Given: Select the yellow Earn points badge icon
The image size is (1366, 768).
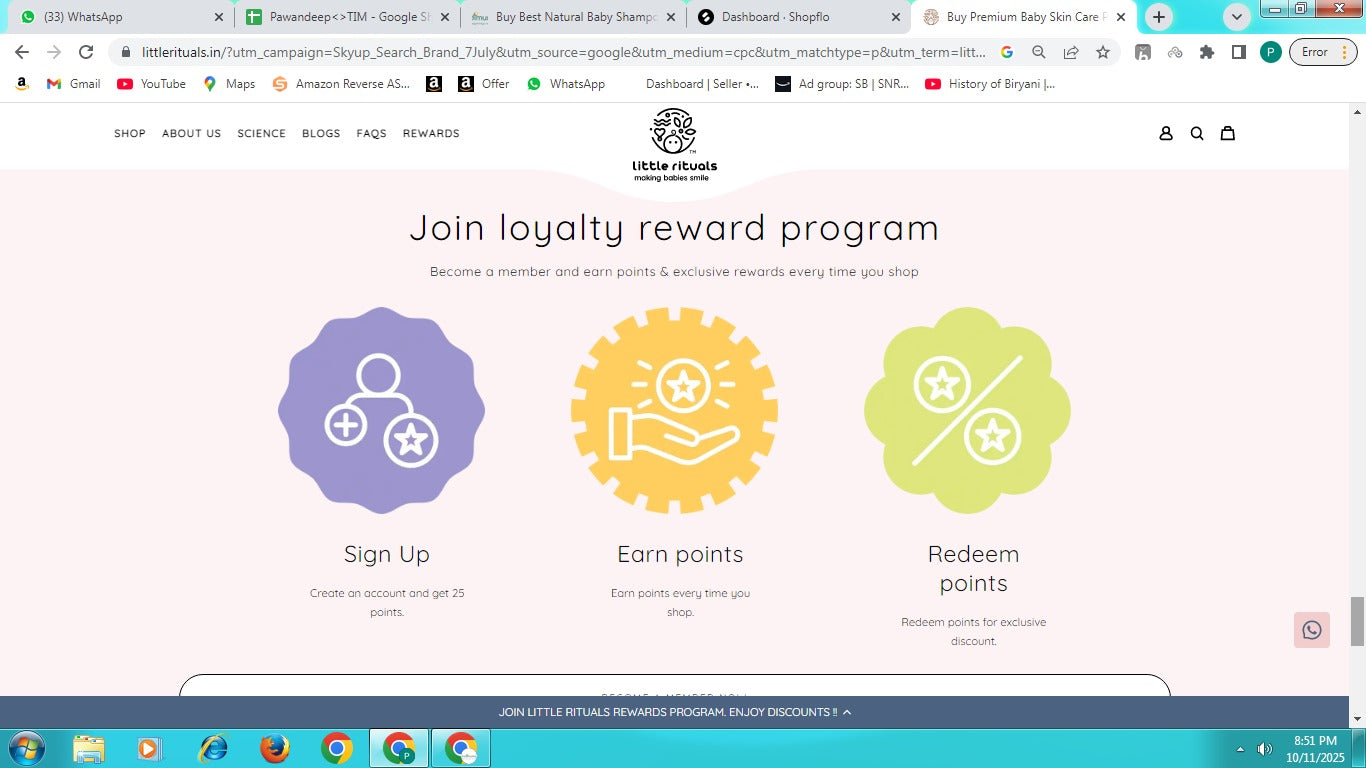Looking at the screenshot, I should tap(675, 410).
